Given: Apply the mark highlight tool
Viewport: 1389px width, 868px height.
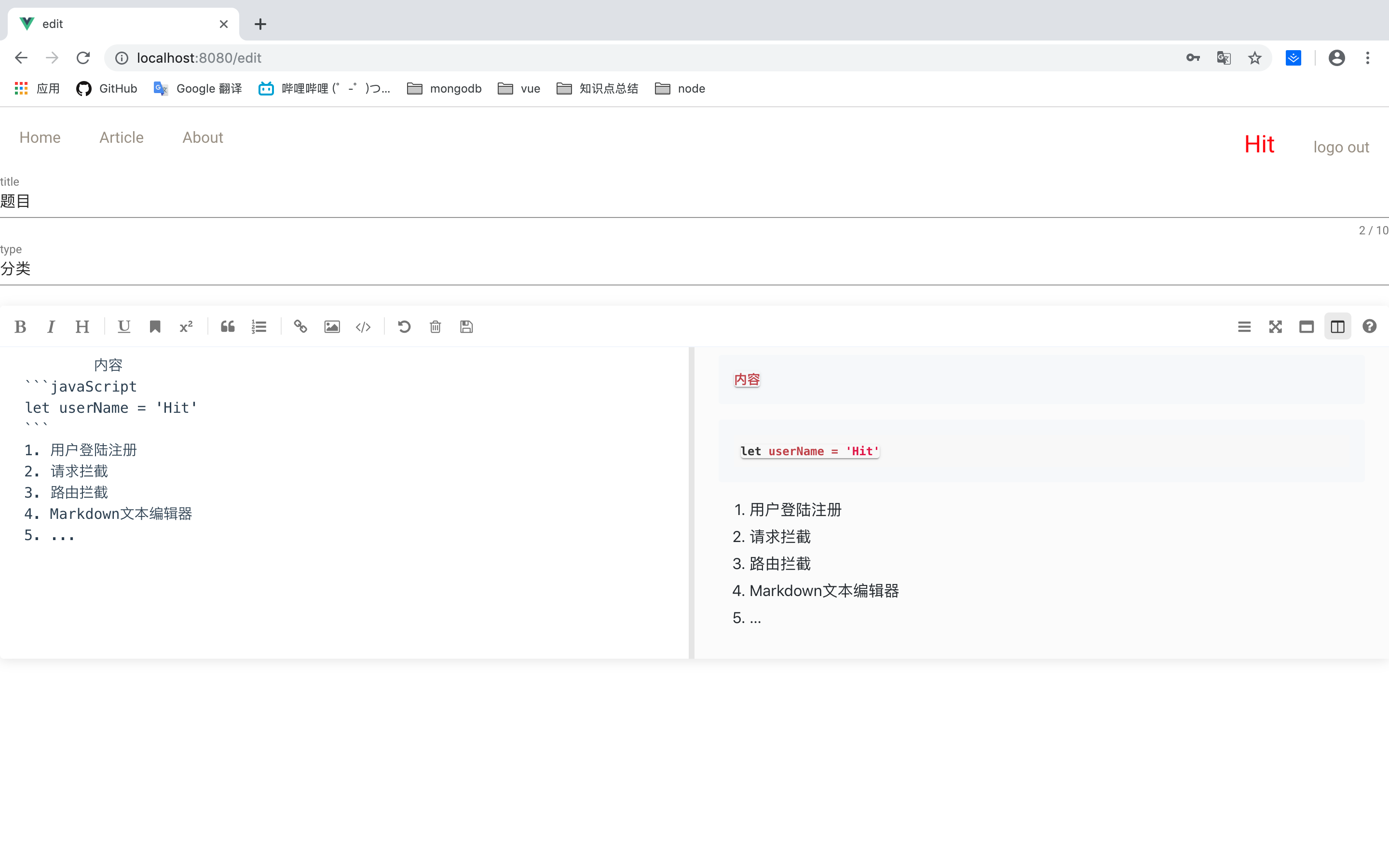Looking at the screenshot, I should pos(155,326).
